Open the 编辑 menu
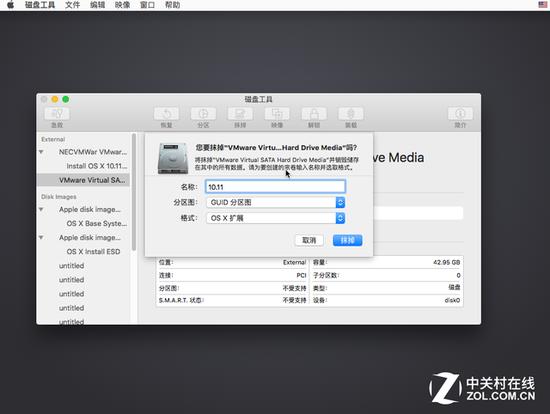550x414 pixels. (97, 5)
